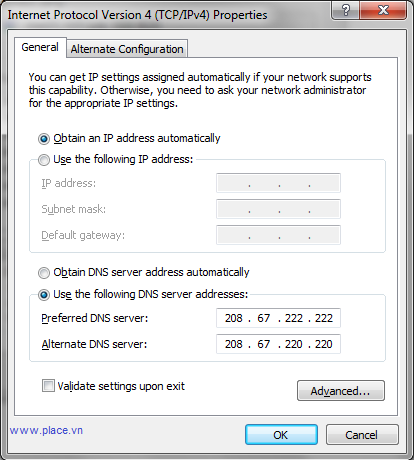This screenshot has width=416, height=460.
Task: Enable Validate settings upon exit checkbox
Action: point(48,386)
